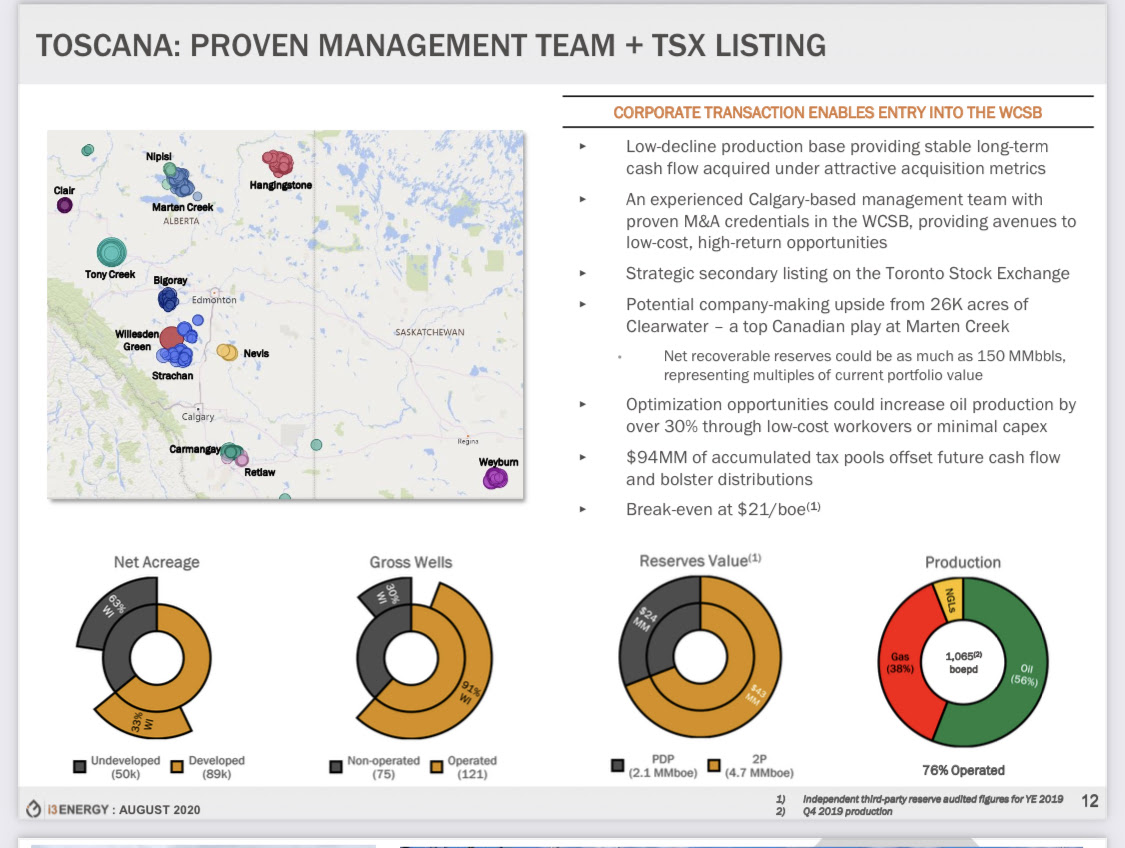This screenshot has height=848, width=1125.
Task: Click the Q4 2019 production footnote
Action: tap(847, 811)
